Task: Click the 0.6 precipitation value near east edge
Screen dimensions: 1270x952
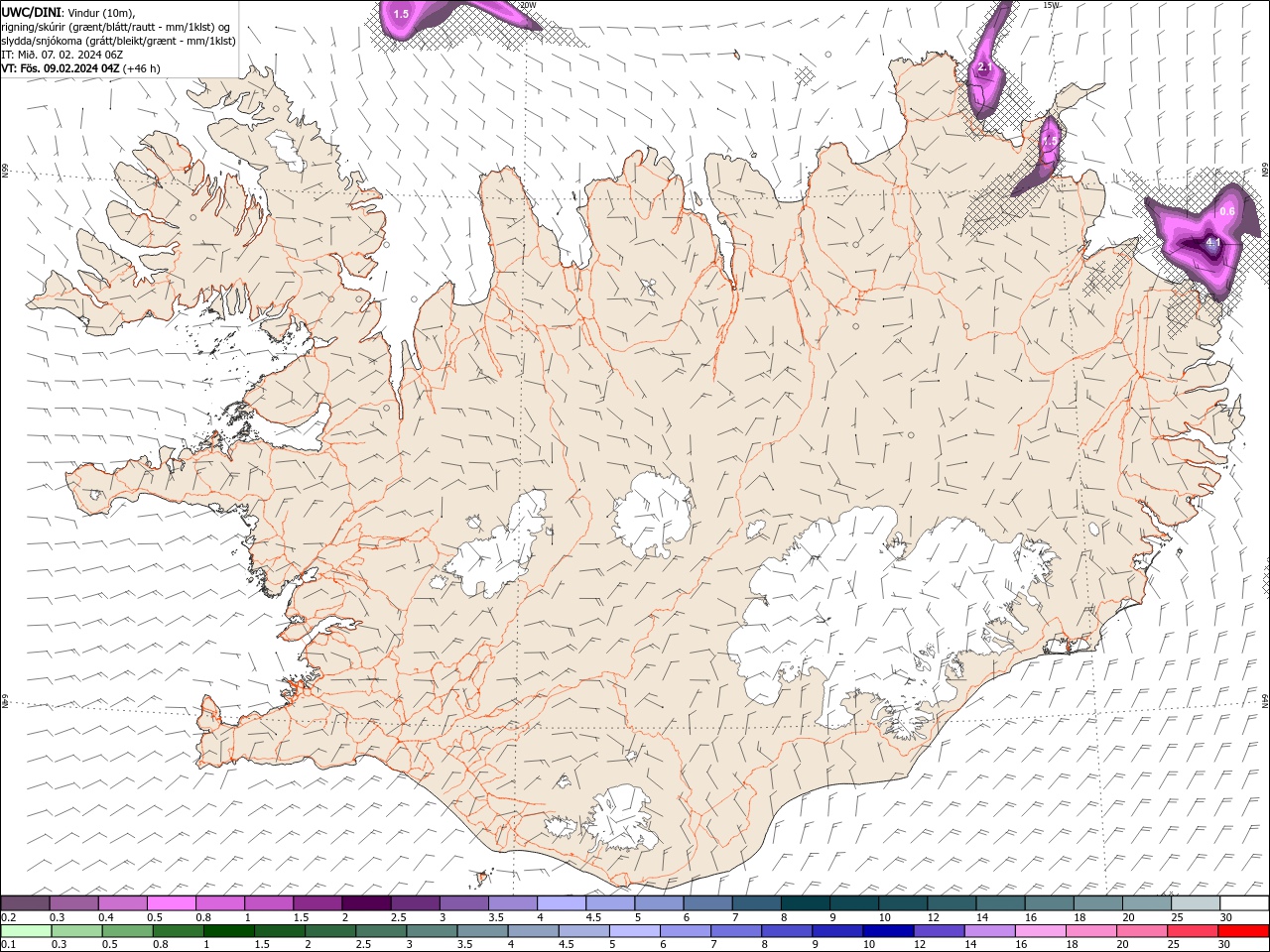Action: pos(1226,211)
